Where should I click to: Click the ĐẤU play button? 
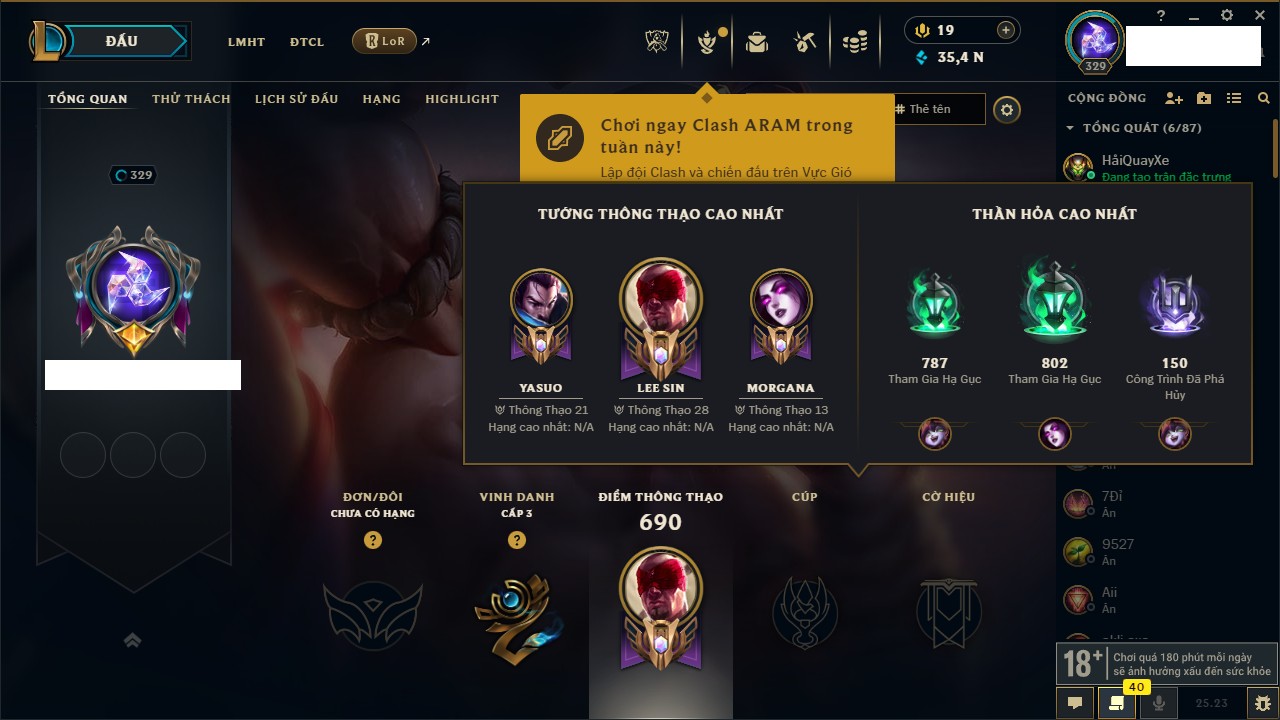122,41
